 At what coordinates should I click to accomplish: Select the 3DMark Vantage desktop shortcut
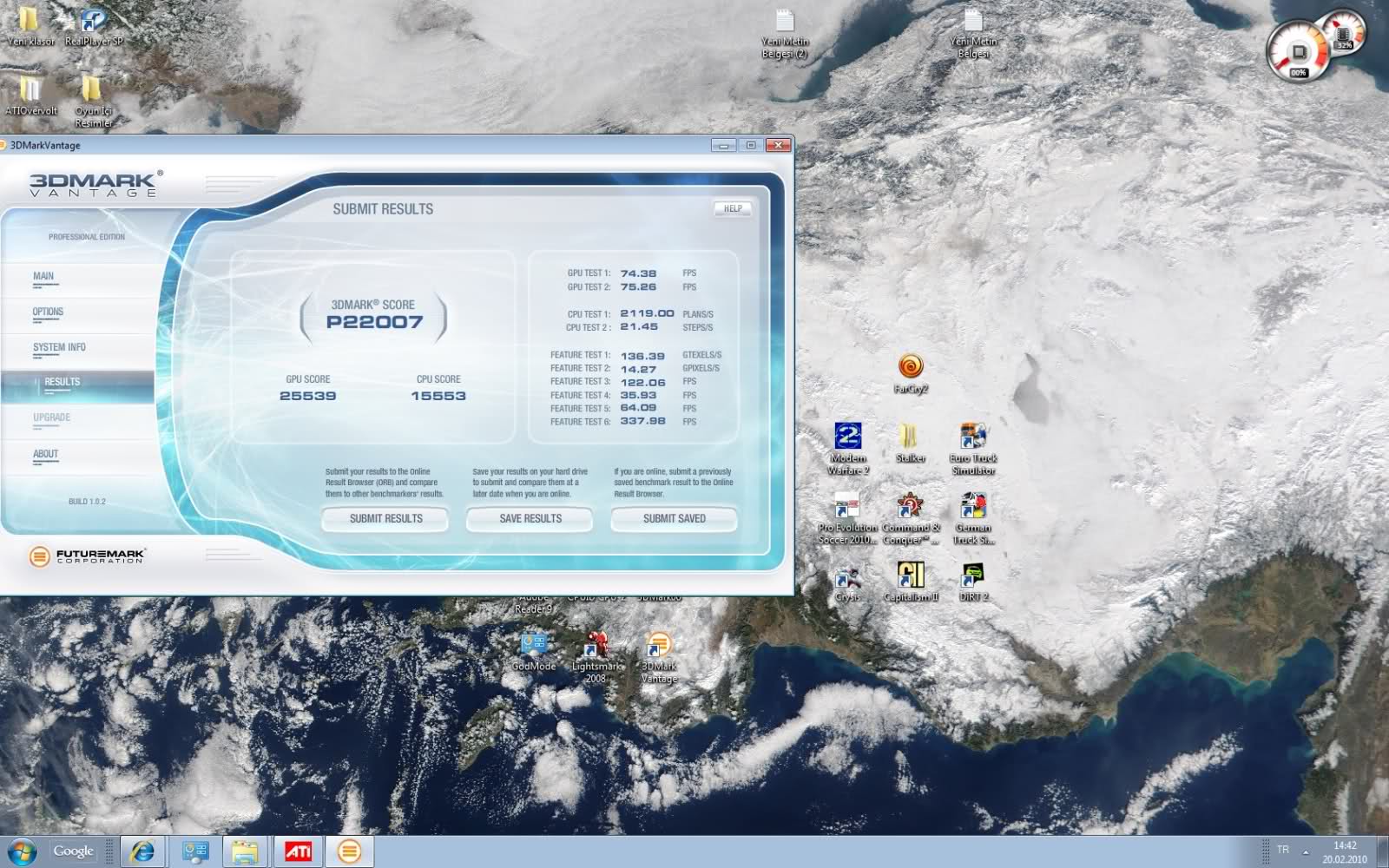click(x=659, y=657)
